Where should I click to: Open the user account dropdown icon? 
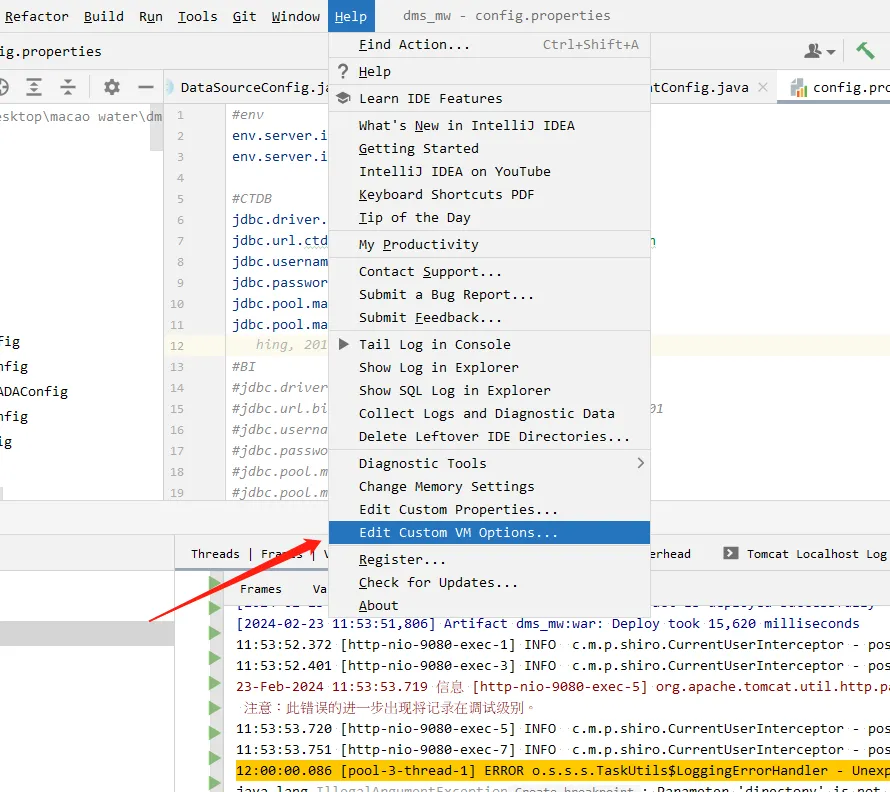click(x=819, y=51)
